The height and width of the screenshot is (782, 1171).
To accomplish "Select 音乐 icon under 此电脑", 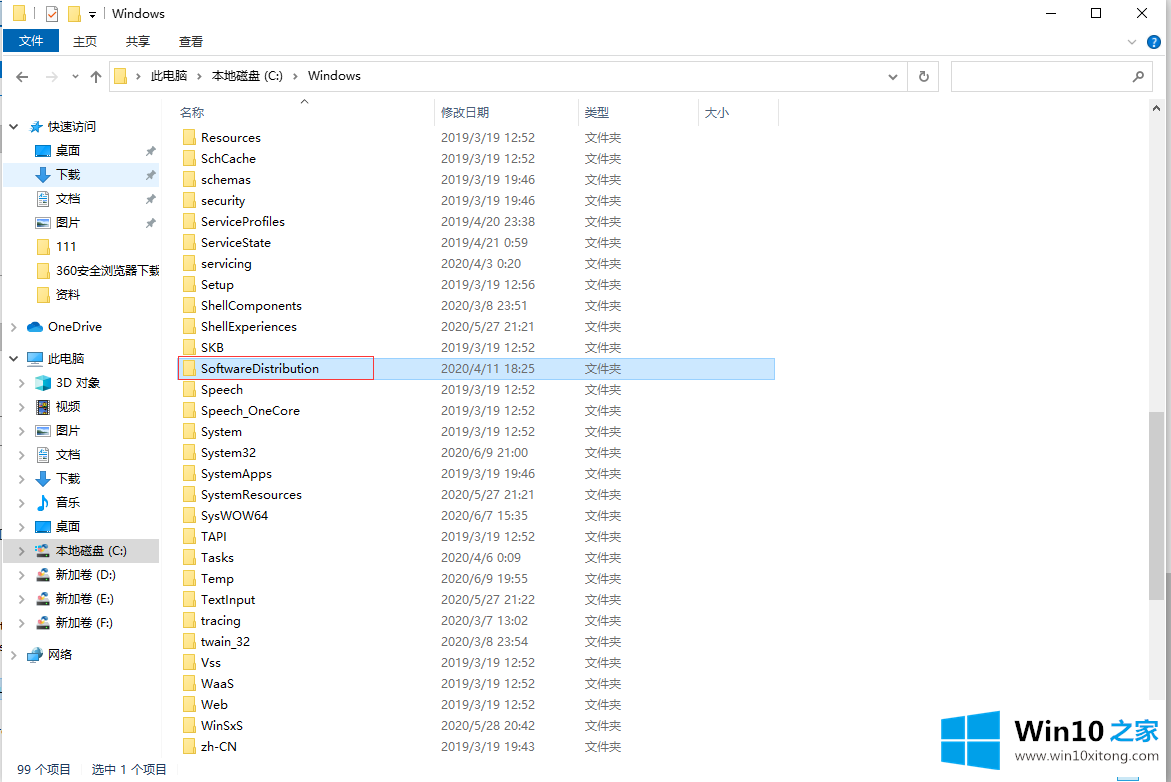I will coord(43,503).
